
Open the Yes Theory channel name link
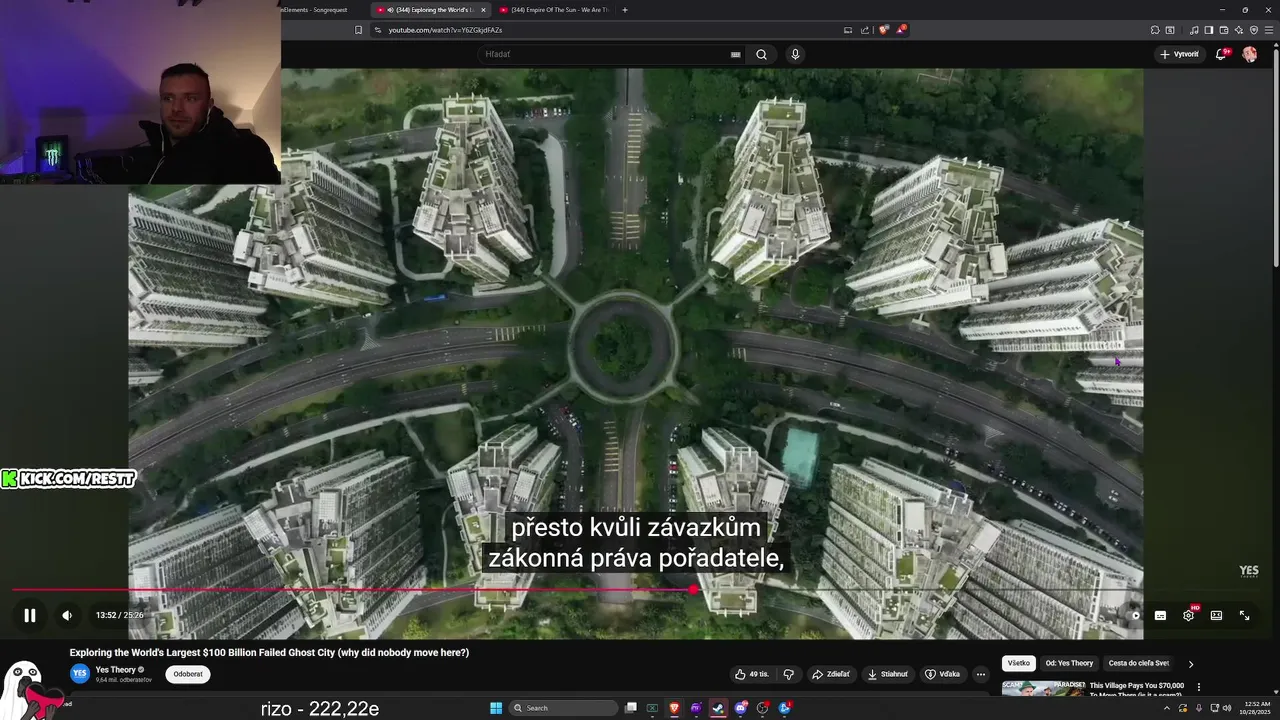coord(116,669)
